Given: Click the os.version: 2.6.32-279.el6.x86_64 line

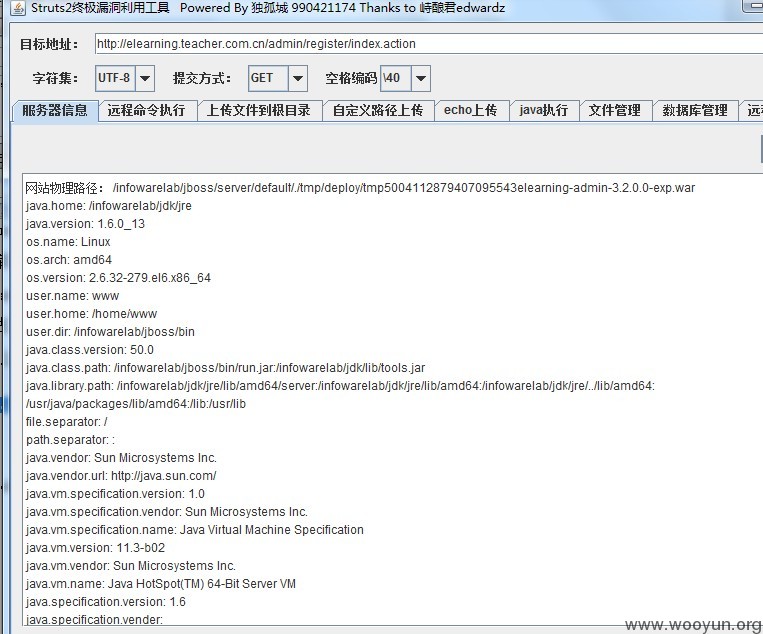Looking at the screenshot, I should pyautogui.click(x=118, y=278).
